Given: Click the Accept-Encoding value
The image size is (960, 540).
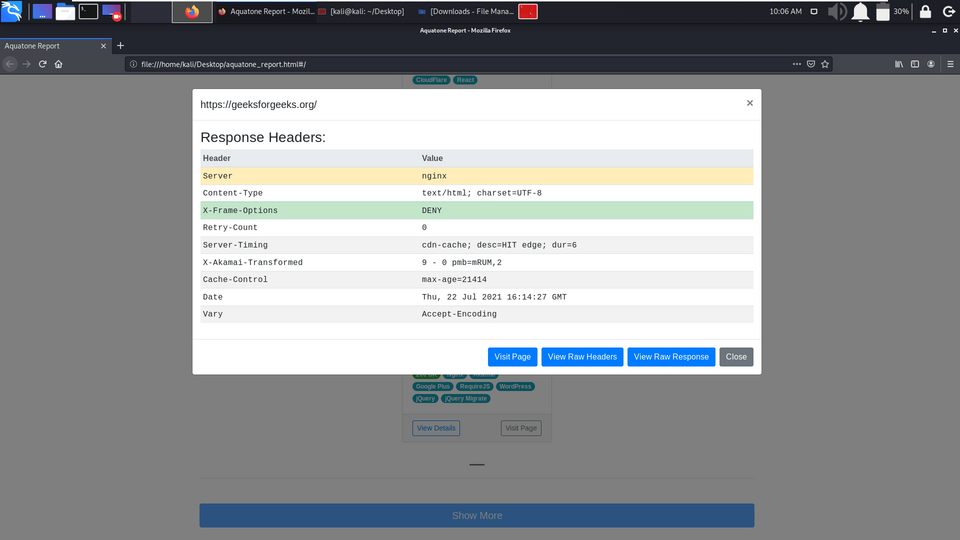Looking at the screenshot, I should tap(459, 314).
